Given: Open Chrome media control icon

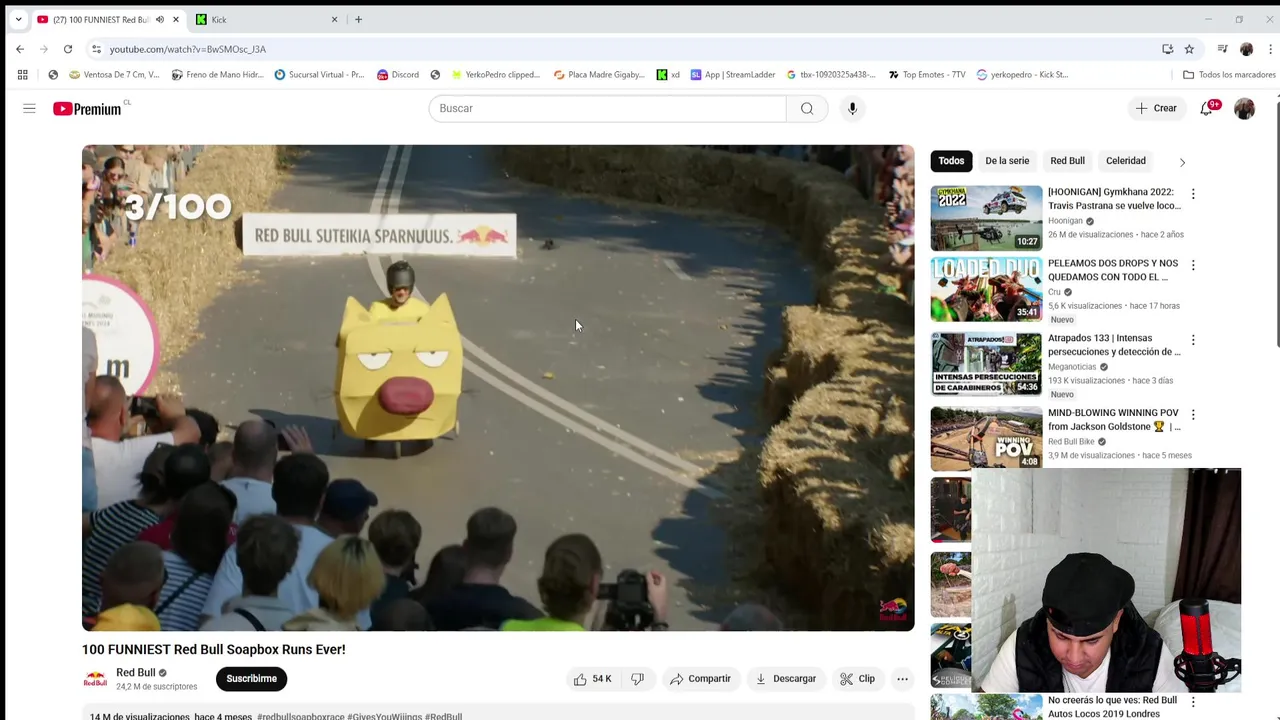Looking at the screenshot, I should coord(1222,49).
